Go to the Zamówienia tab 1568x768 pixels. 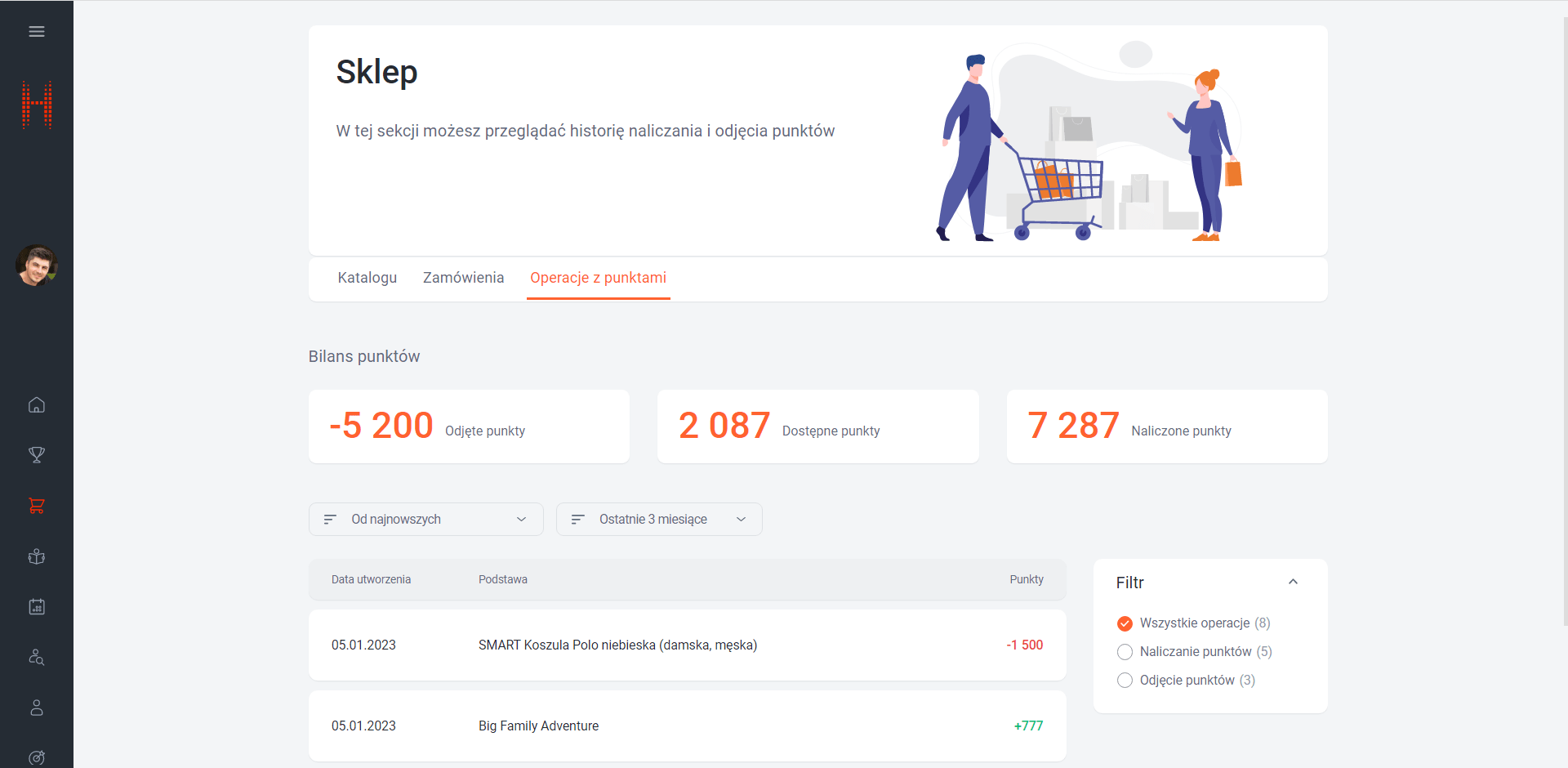[463, 278]
